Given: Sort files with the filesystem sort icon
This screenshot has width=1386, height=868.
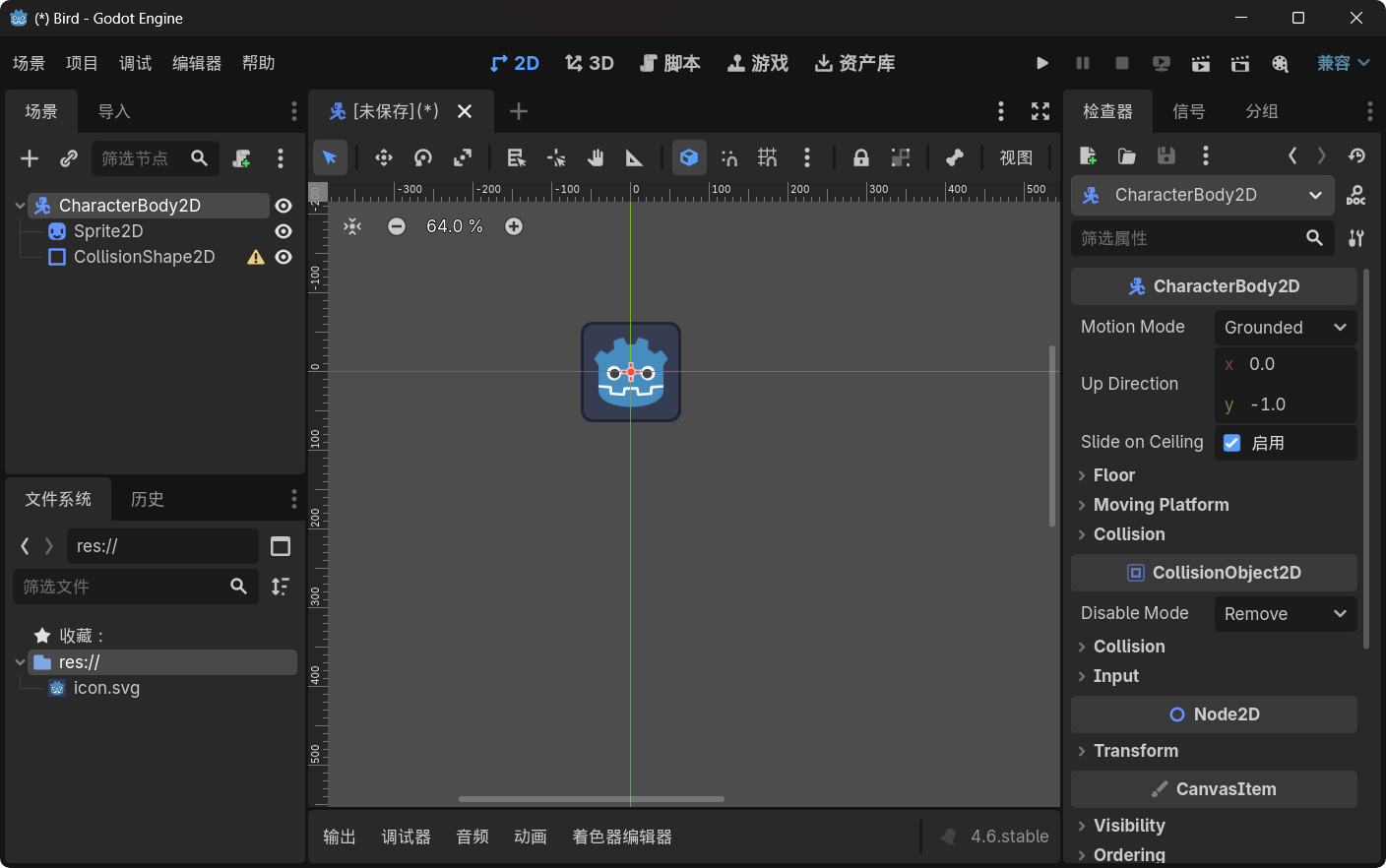Looking at the screenshot, I should [281, 587].
